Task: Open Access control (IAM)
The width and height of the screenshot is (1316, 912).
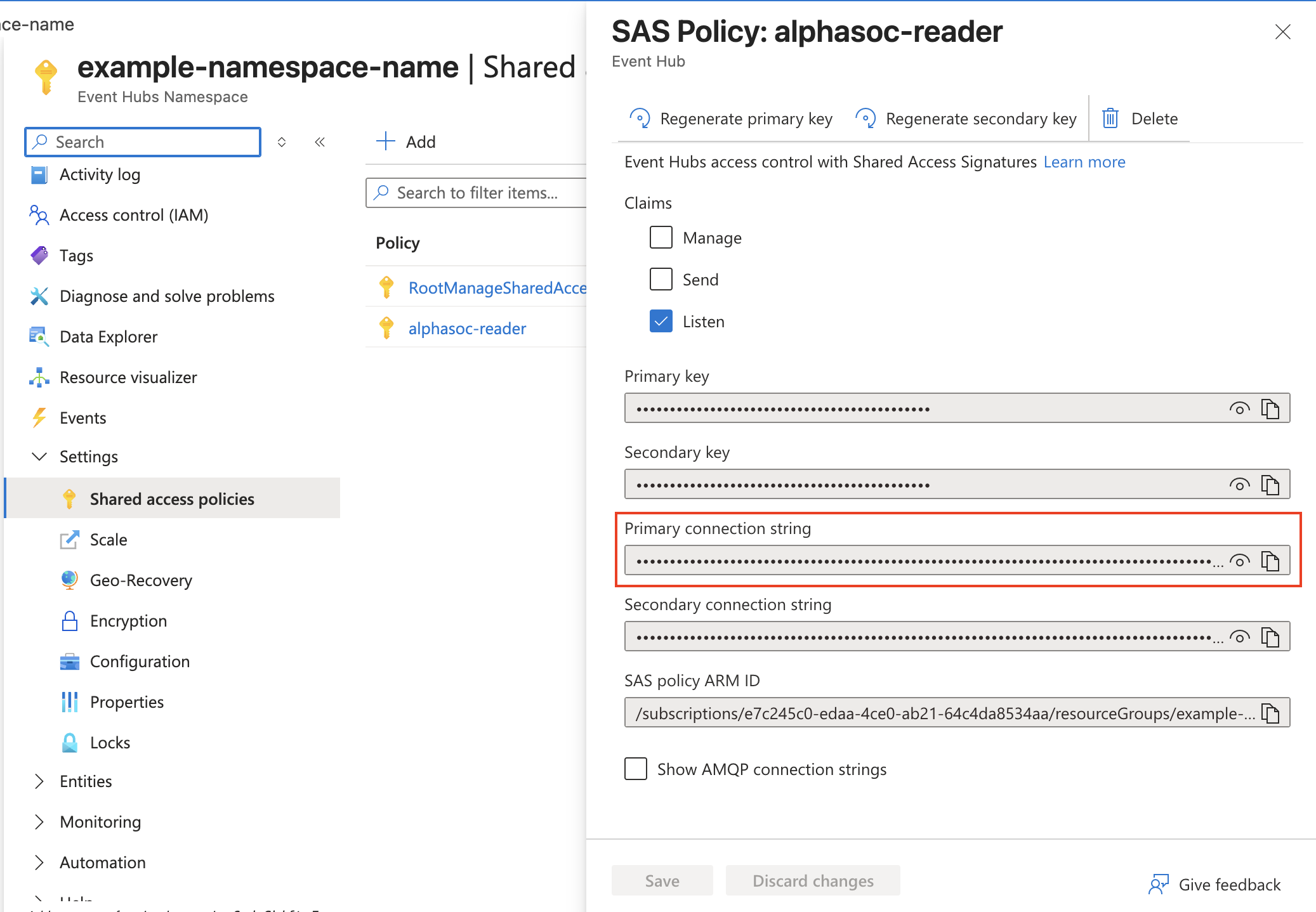Action: 133,215
